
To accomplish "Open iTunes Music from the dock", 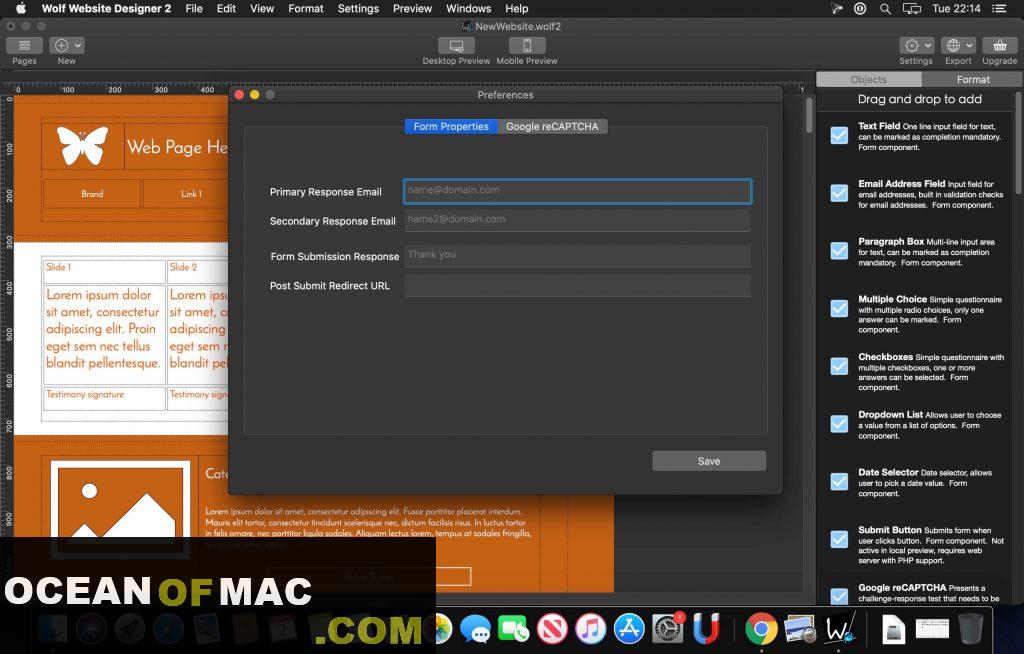I will [x=591, y=629].
